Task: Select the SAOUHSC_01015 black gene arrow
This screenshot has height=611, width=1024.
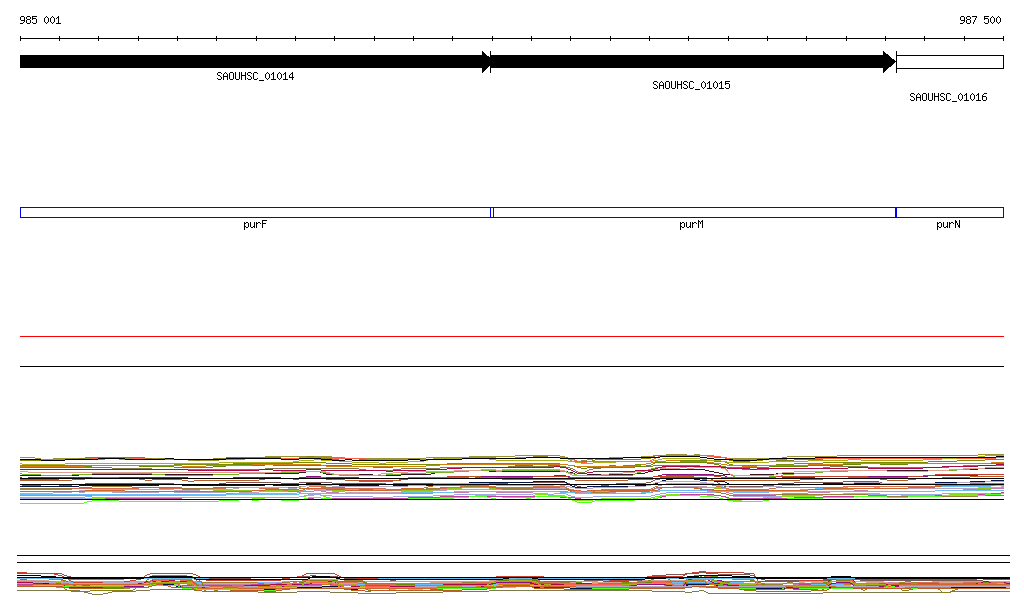Action: pos(690,62)
